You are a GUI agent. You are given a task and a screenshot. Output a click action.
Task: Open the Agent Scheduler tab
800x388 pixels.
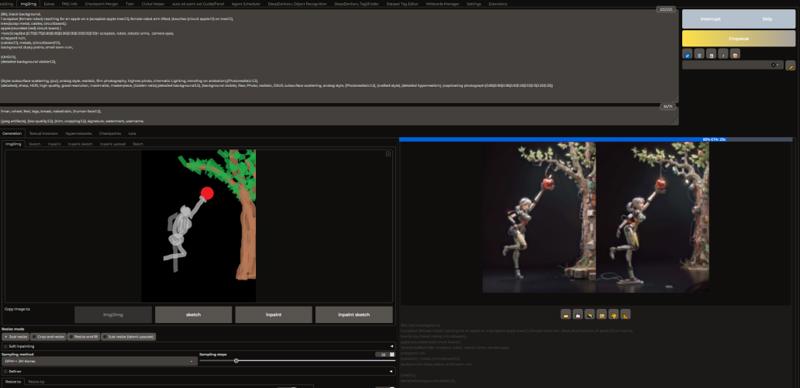coord(246,4)
